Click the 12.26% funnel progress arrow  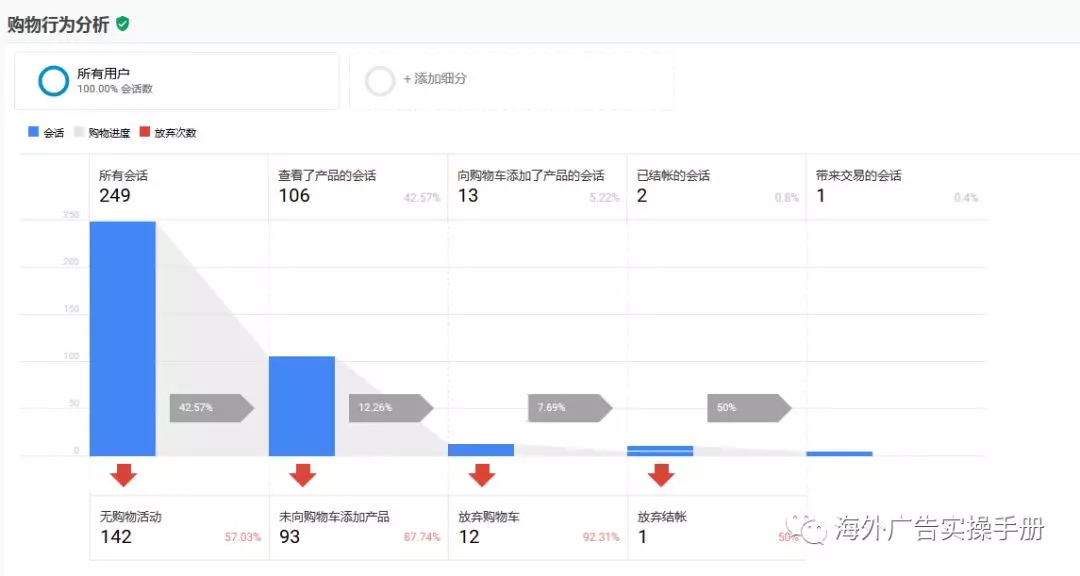(x=390, y=408)
